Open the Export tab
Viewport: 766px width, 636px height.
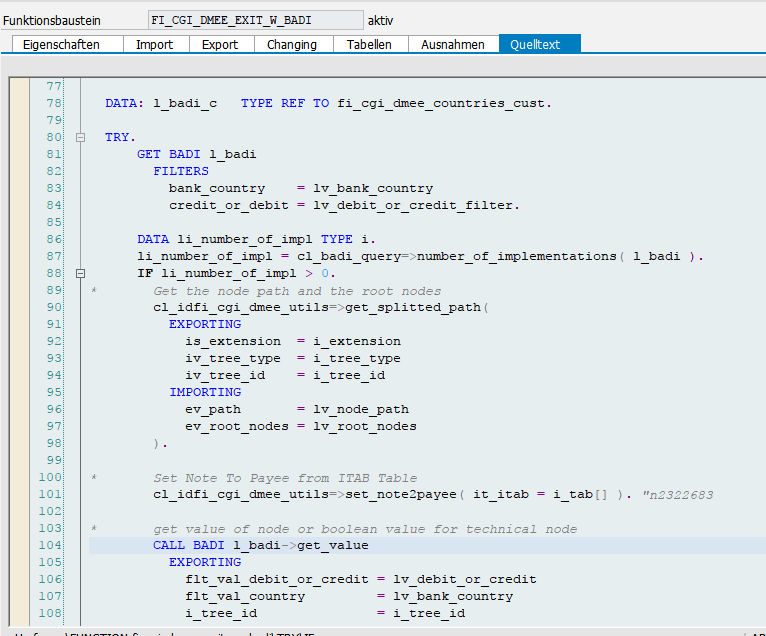(x=220, y=44)
